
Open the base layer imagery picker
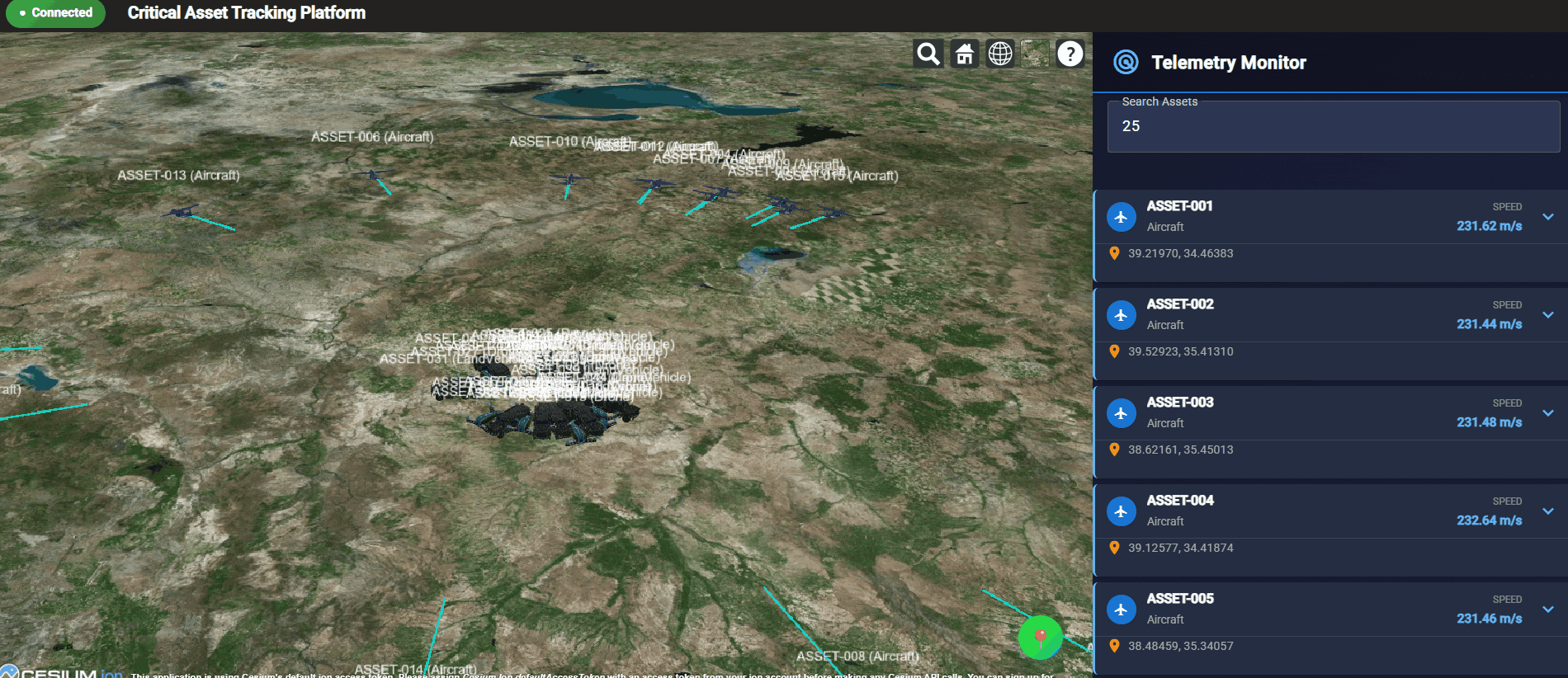click(1035, 54)
